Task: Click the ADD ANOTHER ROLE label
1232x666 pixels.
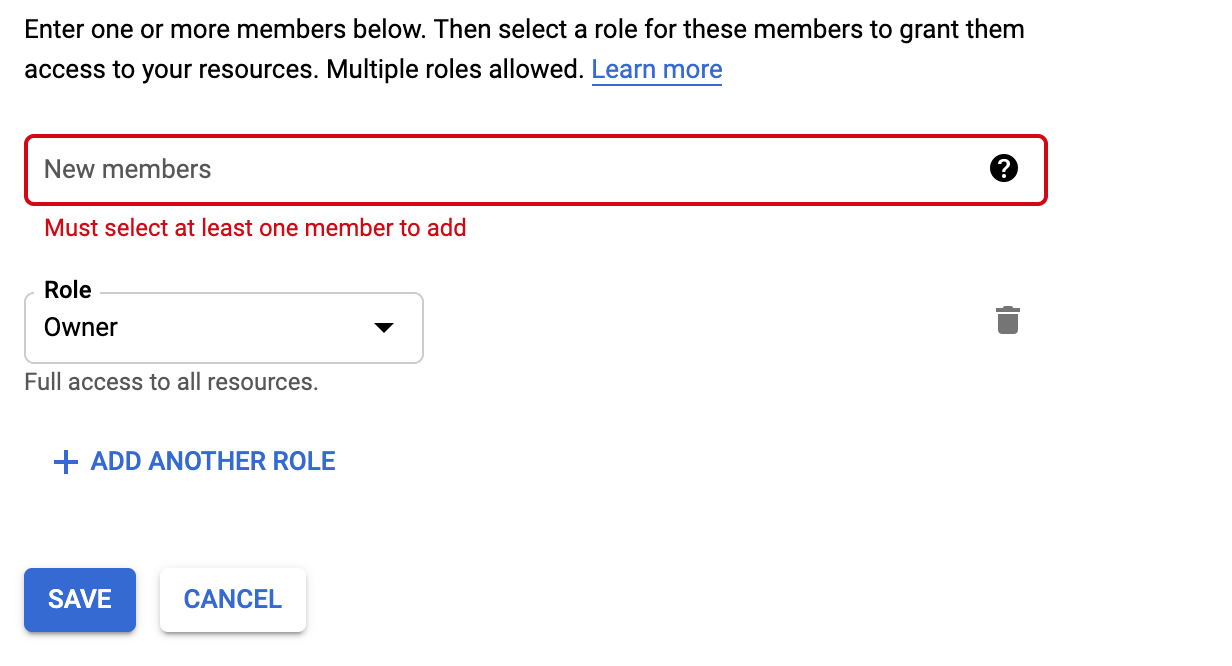Action: [x=213, y=462]
